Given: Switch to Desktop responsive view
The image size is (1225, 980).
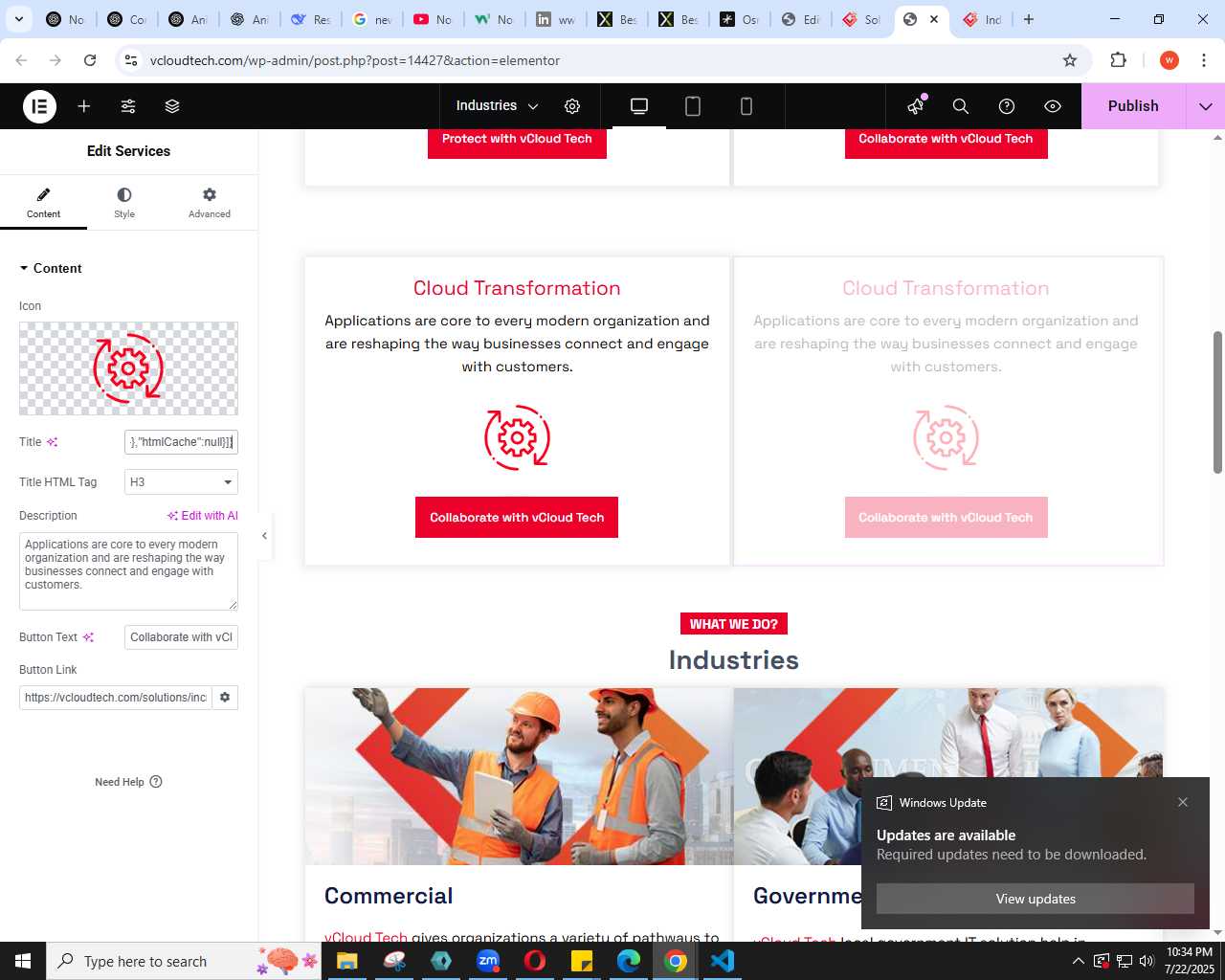Looking at the screenshot, I should [639, 106].
